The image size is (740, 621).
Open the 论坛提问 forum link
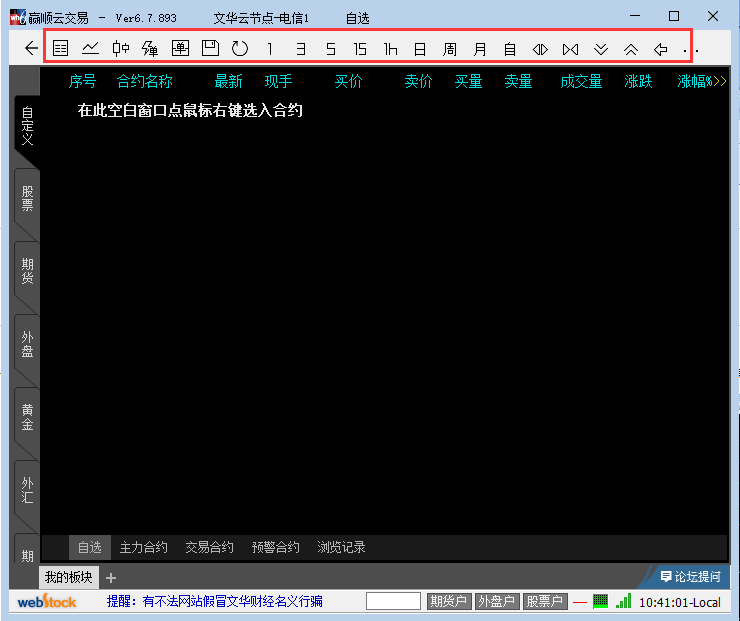[690, 576]
